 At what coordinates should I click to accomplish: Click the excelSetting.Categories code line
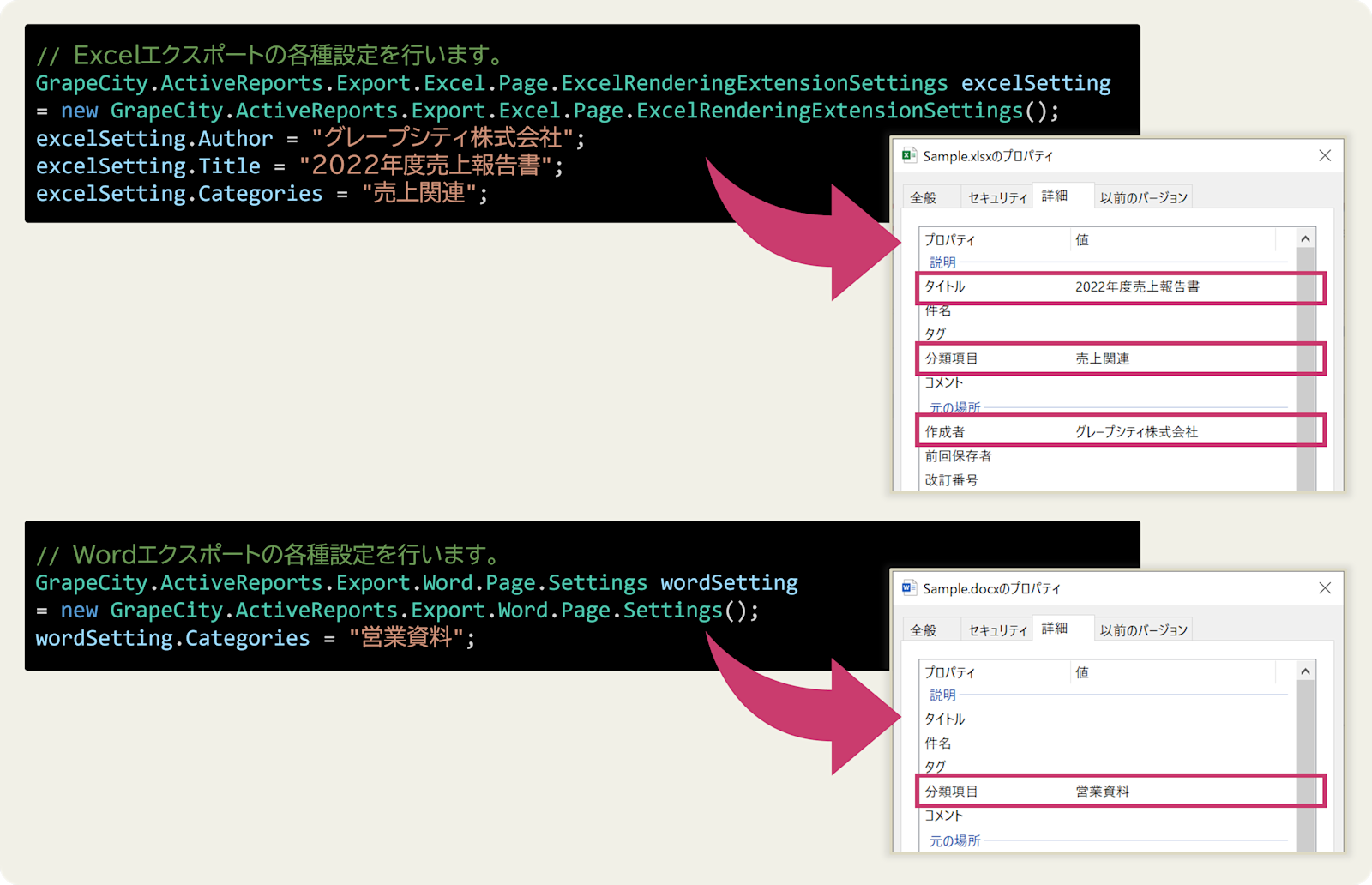(262, 193)
